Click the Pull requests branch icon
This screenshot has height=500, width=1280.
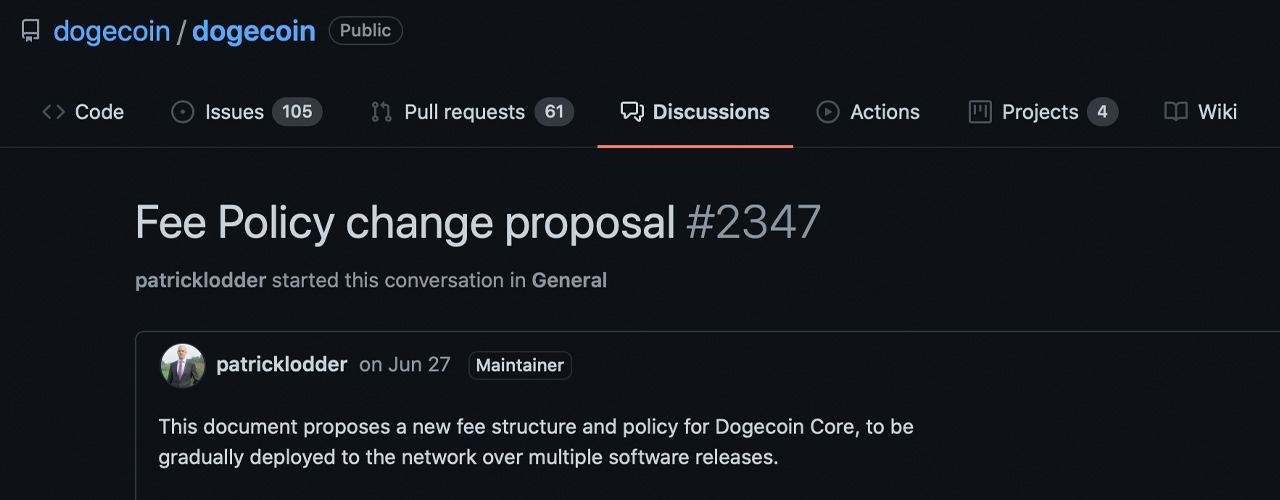(381, 112)
